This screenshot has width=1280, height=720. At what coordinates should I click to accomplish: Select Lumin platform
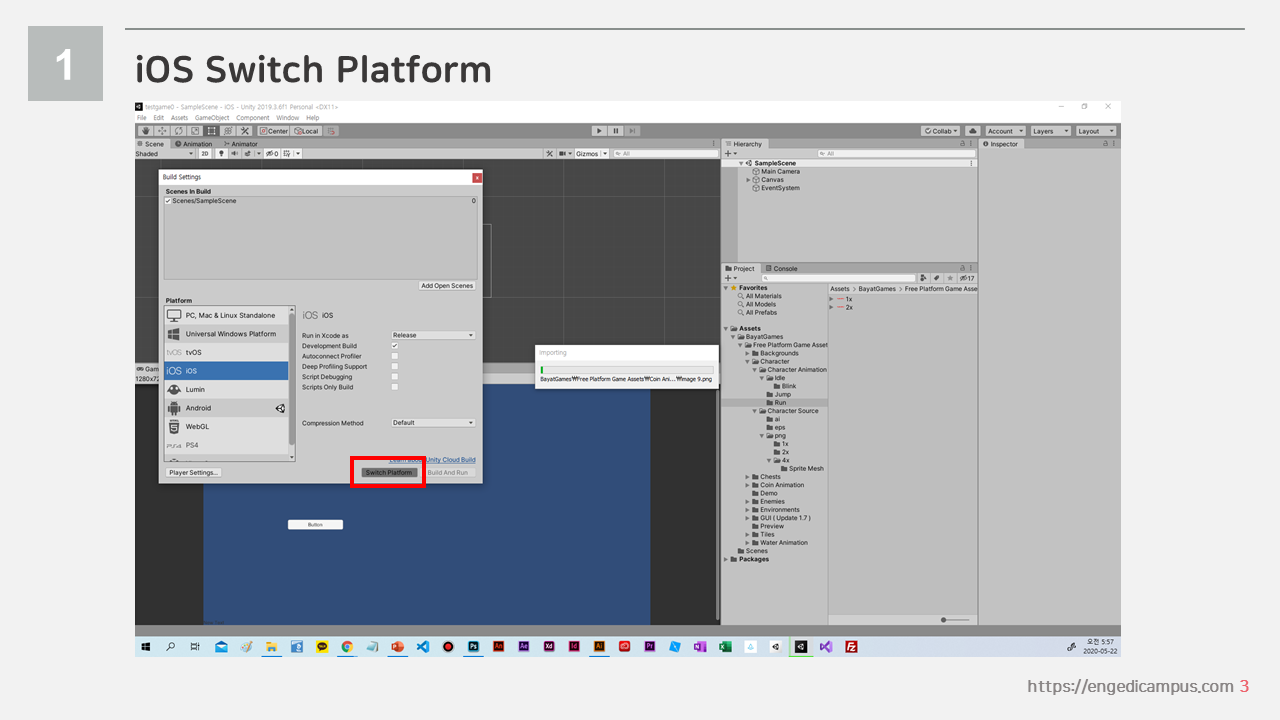226,389
